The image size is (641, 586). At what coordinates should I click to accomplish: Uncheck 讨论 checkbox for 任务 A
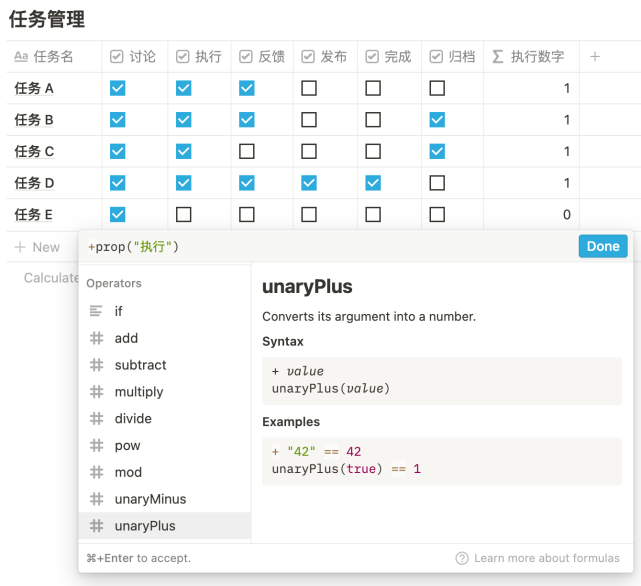tap(118, 88)
